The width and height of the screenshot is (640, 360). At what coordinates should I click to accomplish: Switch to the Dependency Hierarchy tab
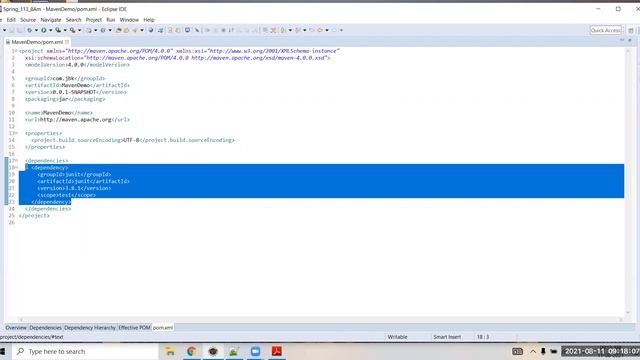point(90,328)
